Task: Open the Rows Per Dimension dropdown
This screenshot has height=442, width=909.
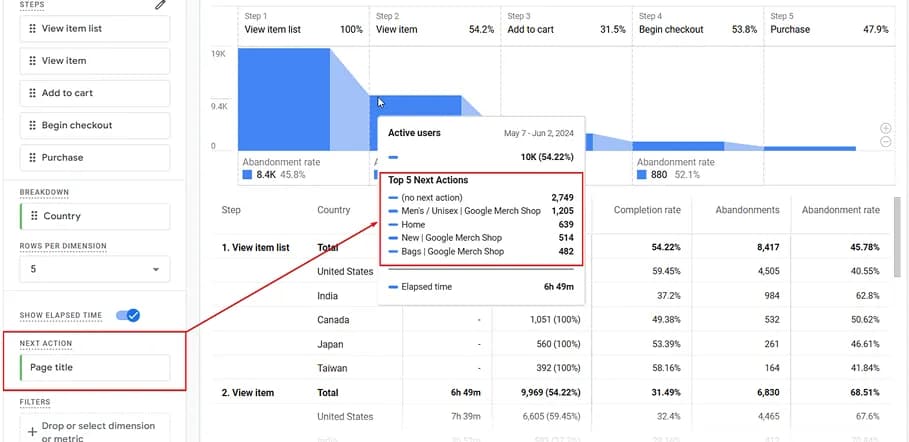Action: [x=94, y=269]
